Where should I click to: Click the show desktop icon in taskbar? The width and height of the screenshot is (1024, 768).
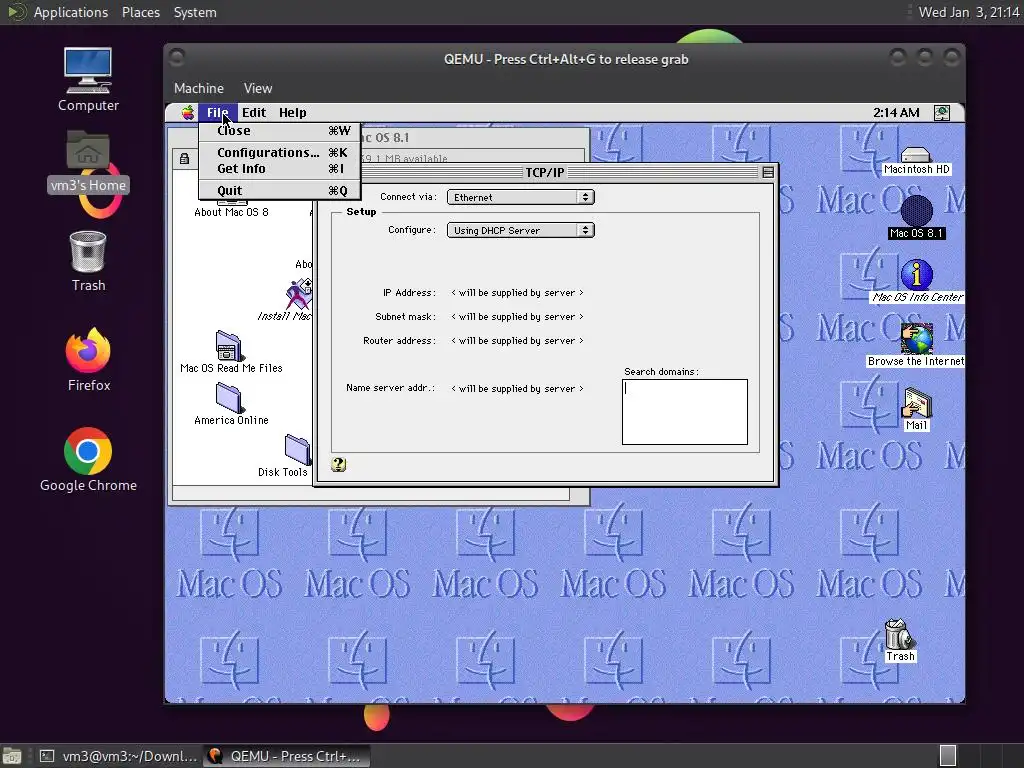point(11,756)
